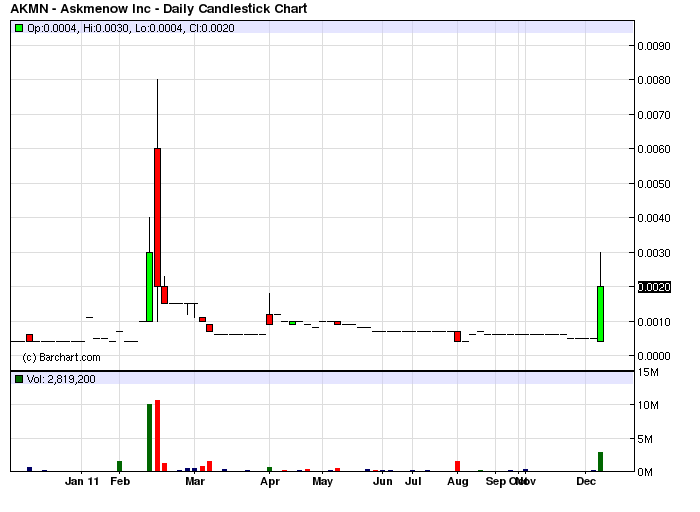Click the tall dark green February volume bar

coord(150,437)
